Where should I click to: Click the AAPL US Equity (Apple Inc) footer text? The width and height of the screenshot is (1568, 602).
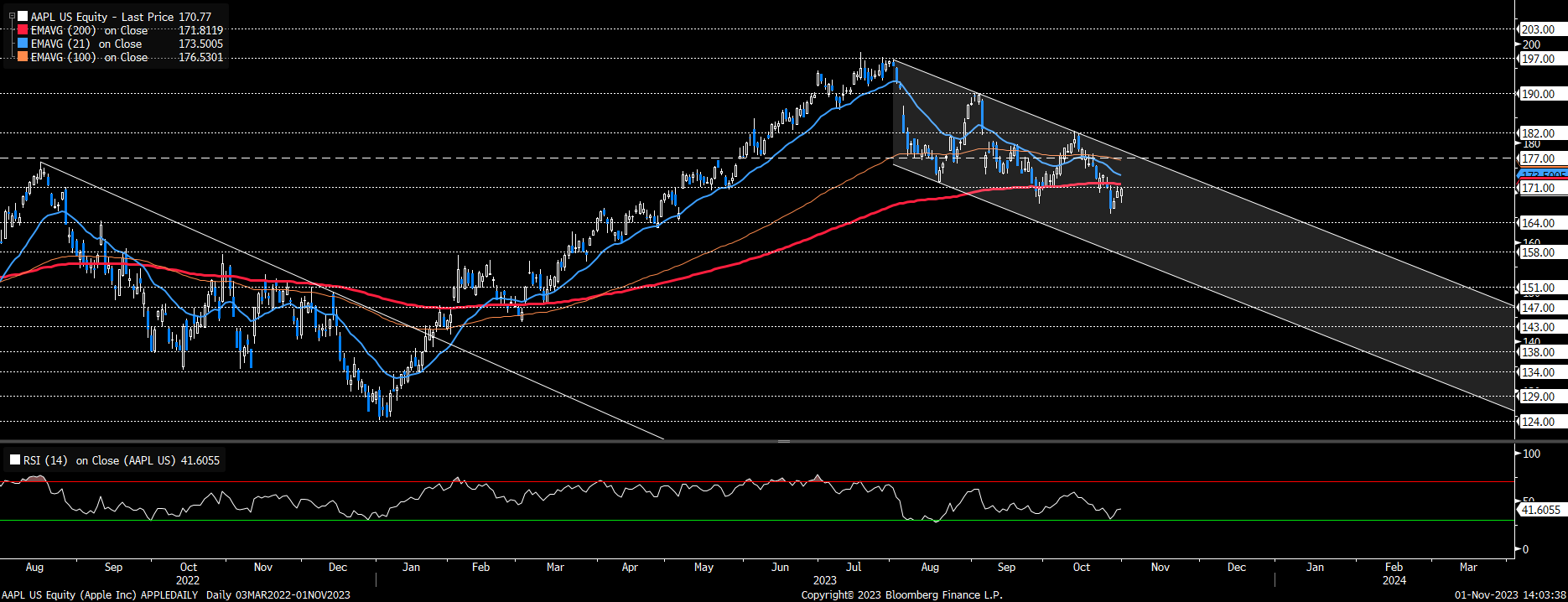69,595
